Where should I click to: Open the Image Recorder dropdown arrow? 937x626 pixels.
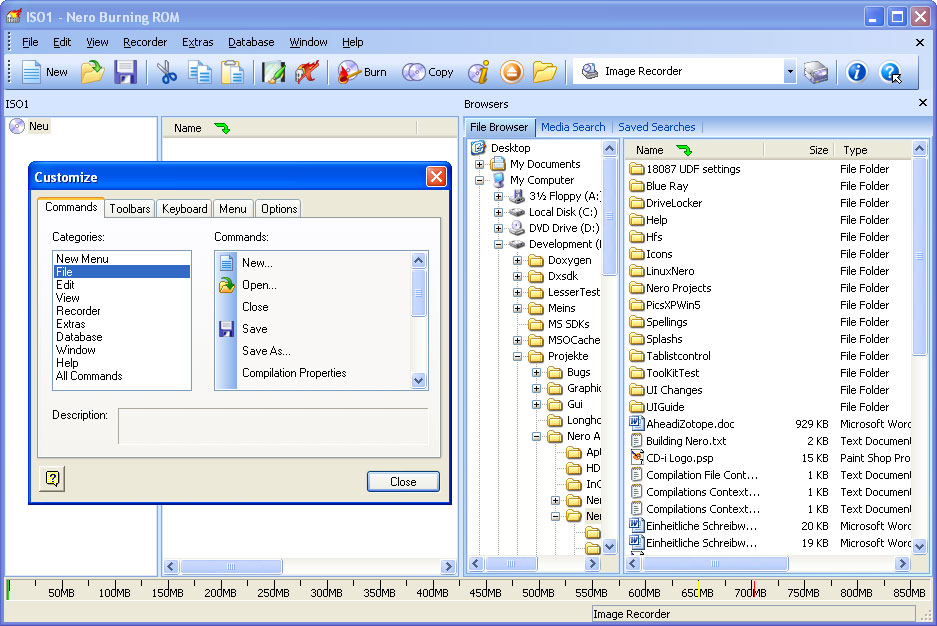(790, 72)
